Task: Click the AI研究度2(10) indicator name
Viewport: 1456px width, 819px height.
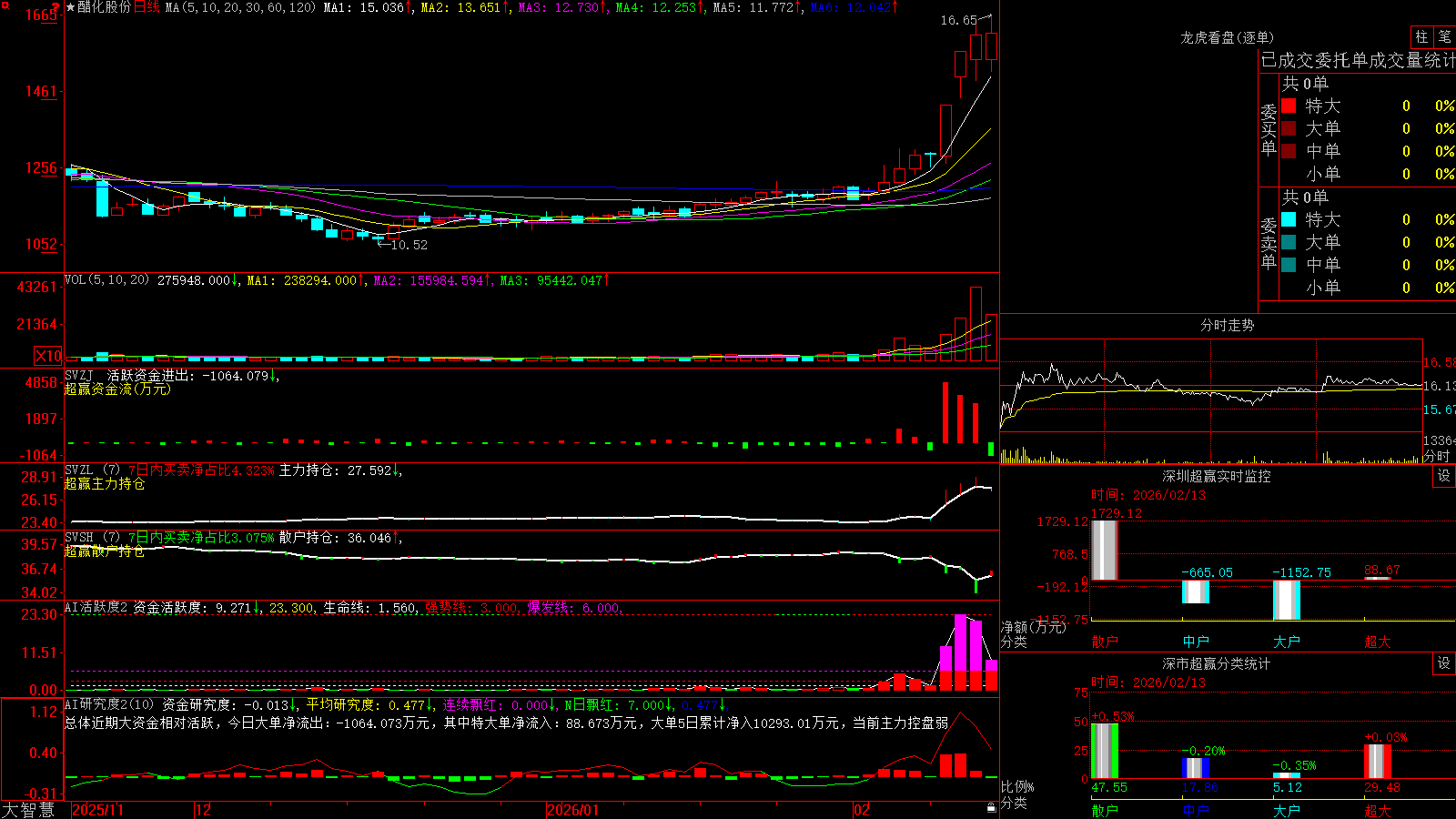Action: [x=109, y=704]
